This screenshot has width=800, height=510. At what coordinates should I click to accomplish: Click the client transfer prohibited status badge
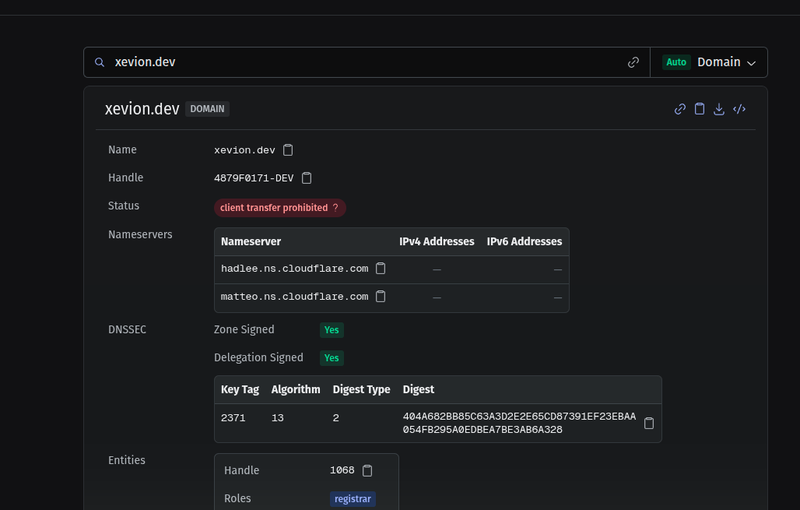click(279, 208)
